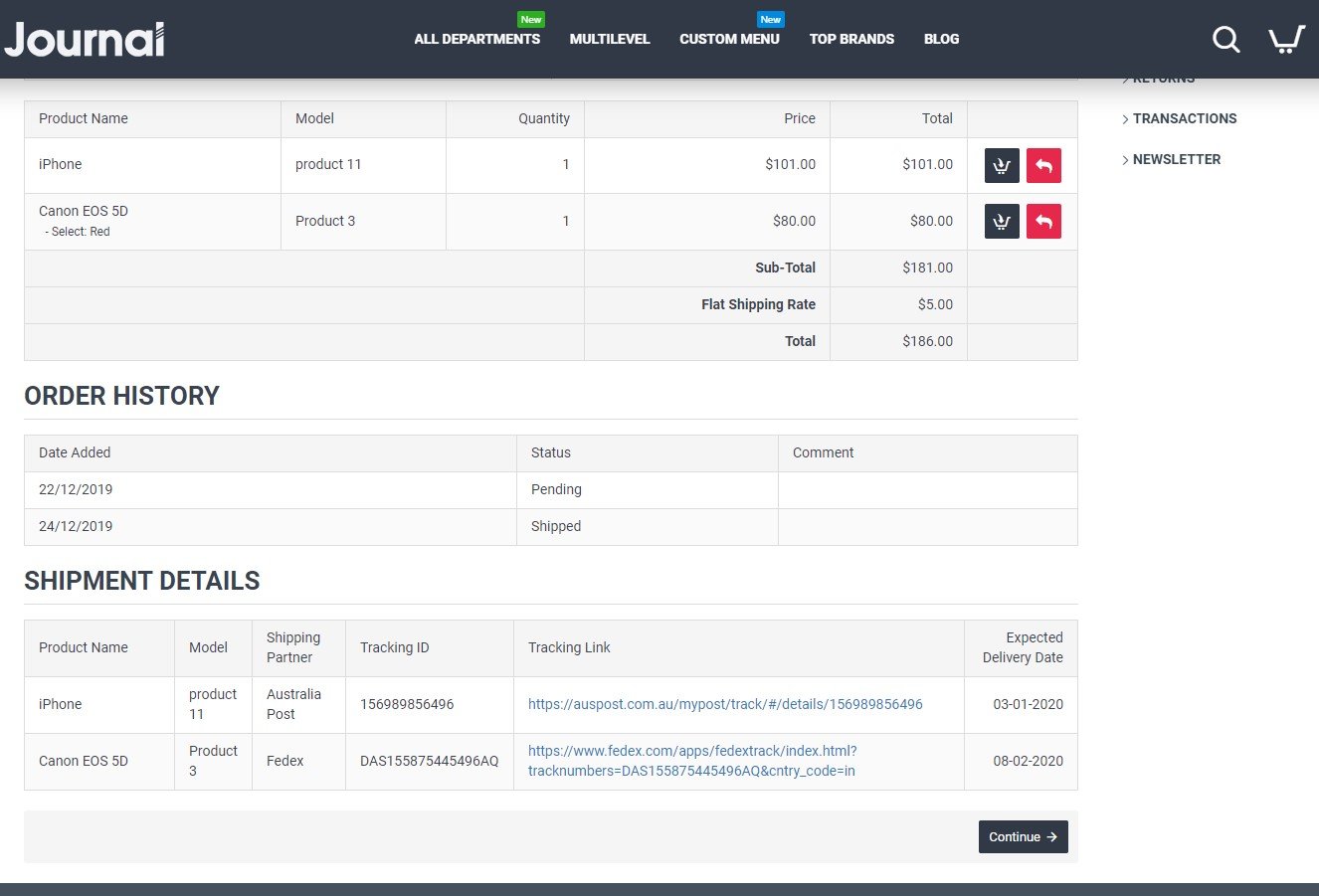This screenshot has width=1319, height=896.
Task: Open the Top Brands menu item
Action: 851,39
